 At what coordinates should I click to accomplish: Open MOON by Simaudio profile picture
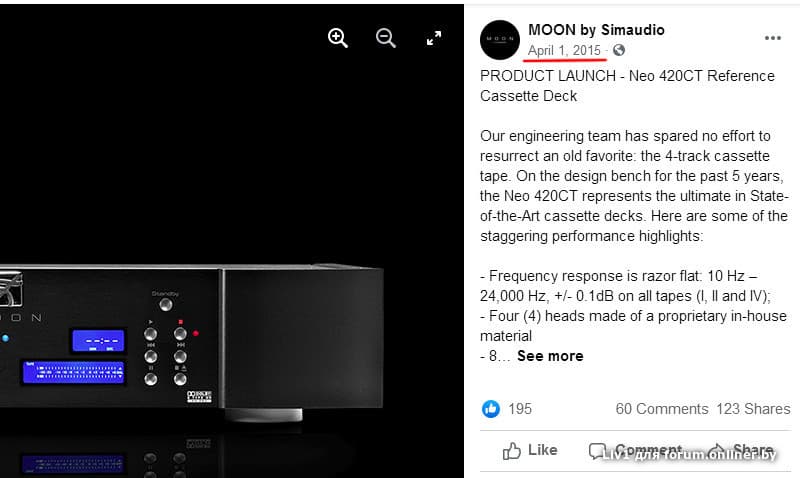[499, 40]
